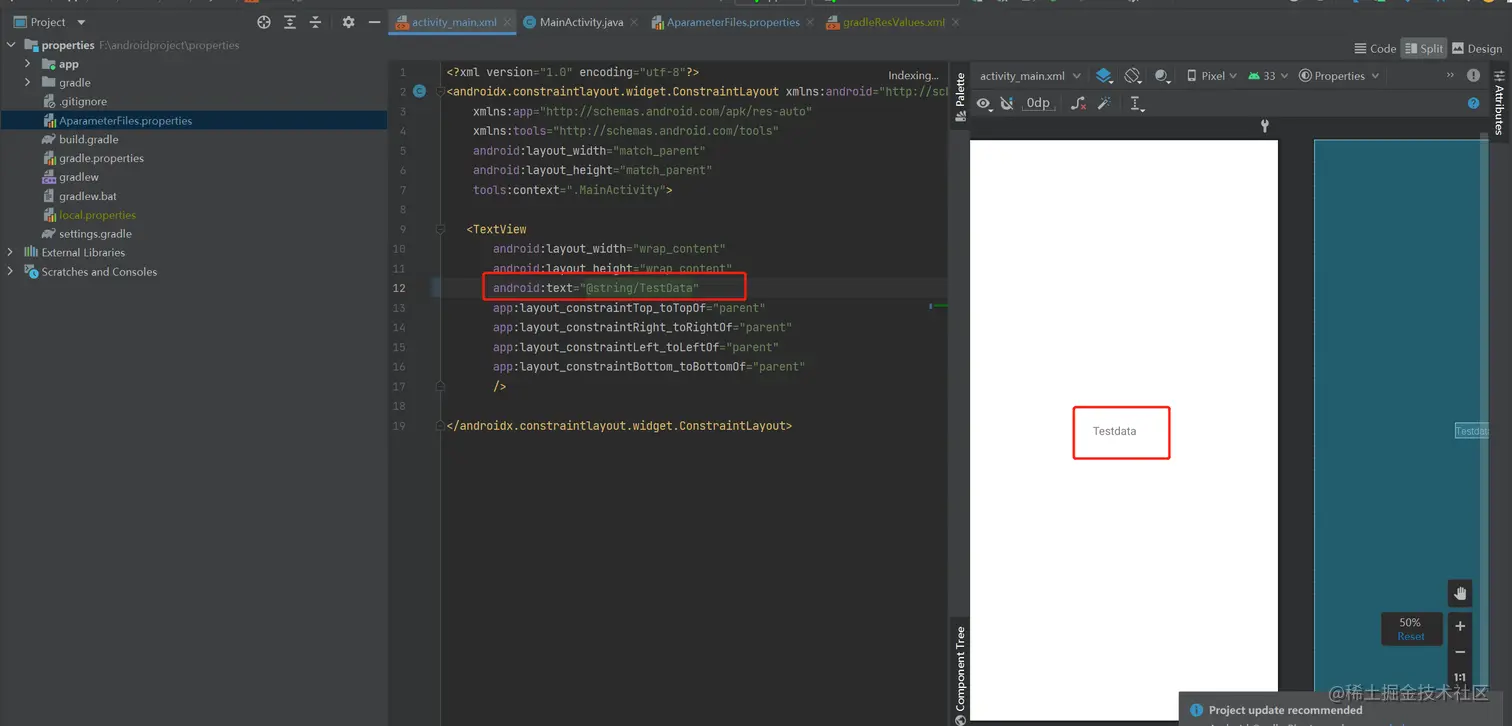
Task: Expand the app folder
Action: (x=28, y=64)
